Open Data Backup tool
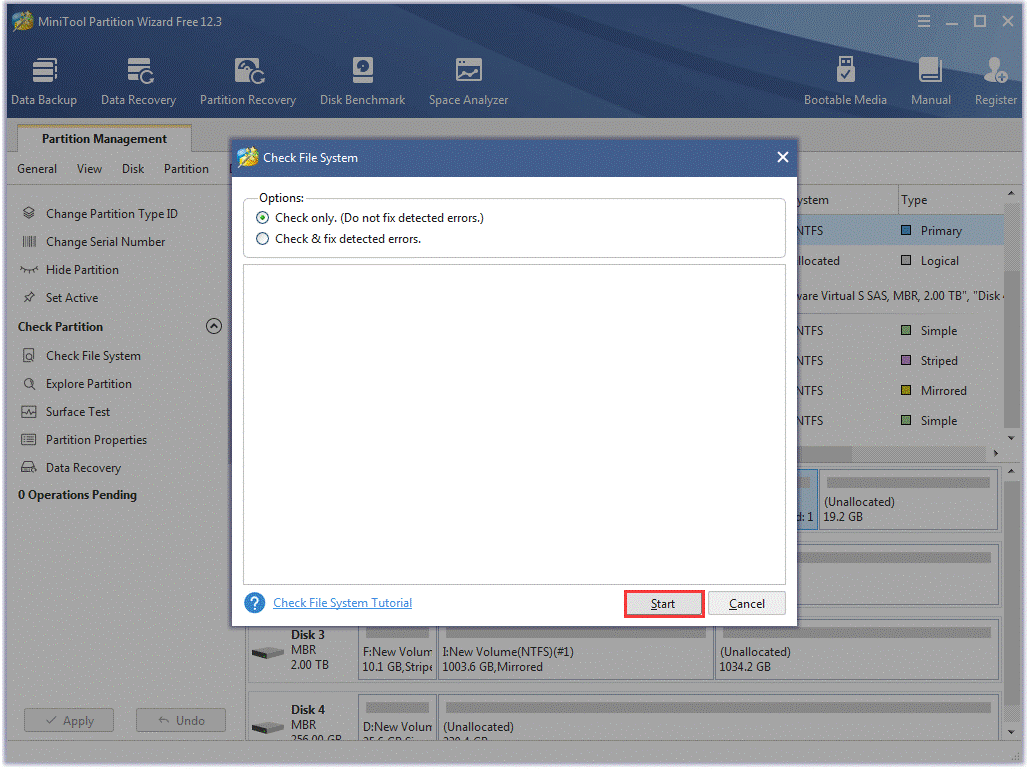 pyautogui.click(x=44, y=81)
